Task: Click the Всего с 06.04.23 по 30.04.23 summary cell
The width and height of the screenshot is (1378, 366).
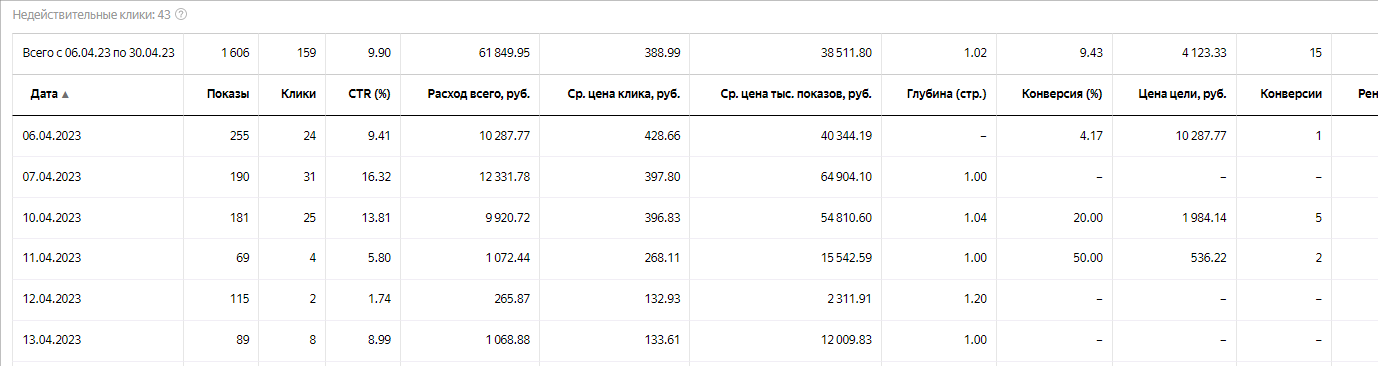Action: click(99, 53)
